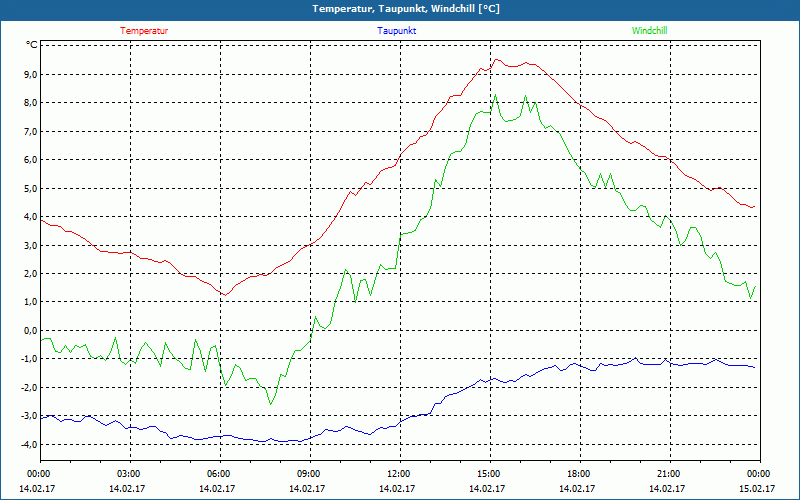
Task: Click the green Windchill legend label
Action: [x=649, y=31]
